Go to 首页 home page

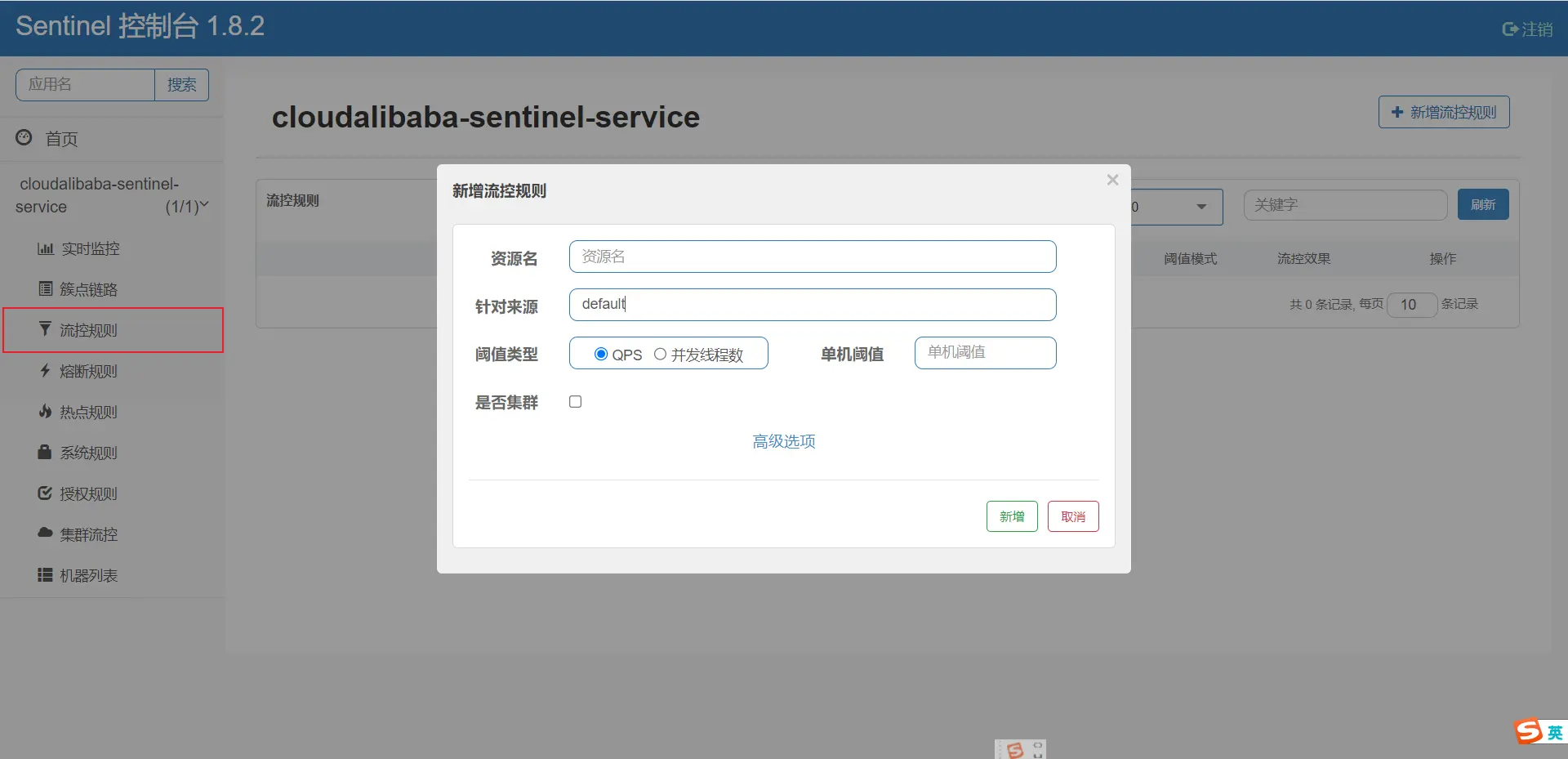[x=61, y=139]
